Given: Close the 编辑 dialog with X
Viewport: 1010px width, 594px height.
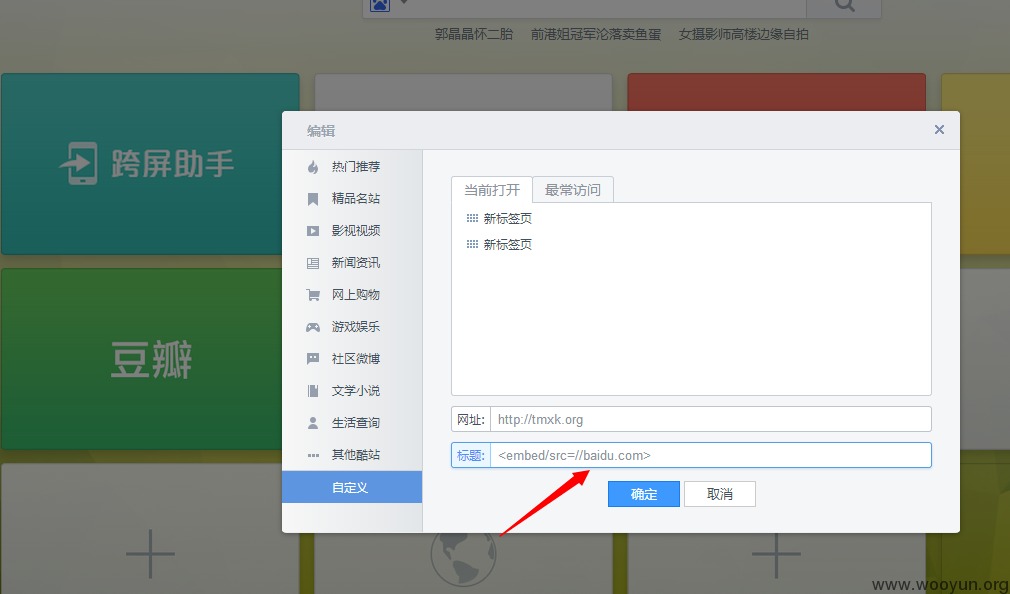Looking at the screenshot, I should coord(939,130).
